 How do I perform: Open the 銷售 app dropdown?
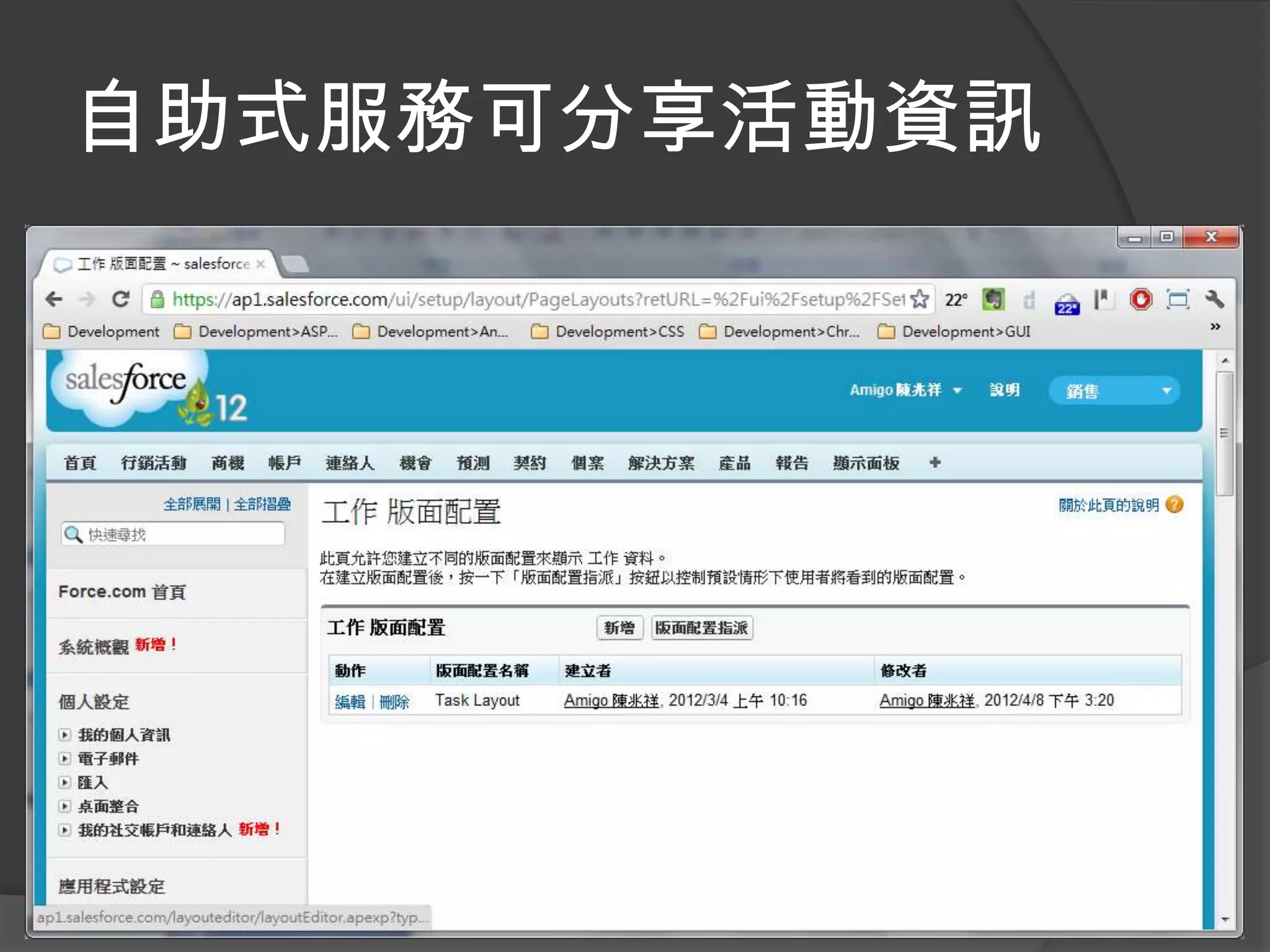(1114, 390)
